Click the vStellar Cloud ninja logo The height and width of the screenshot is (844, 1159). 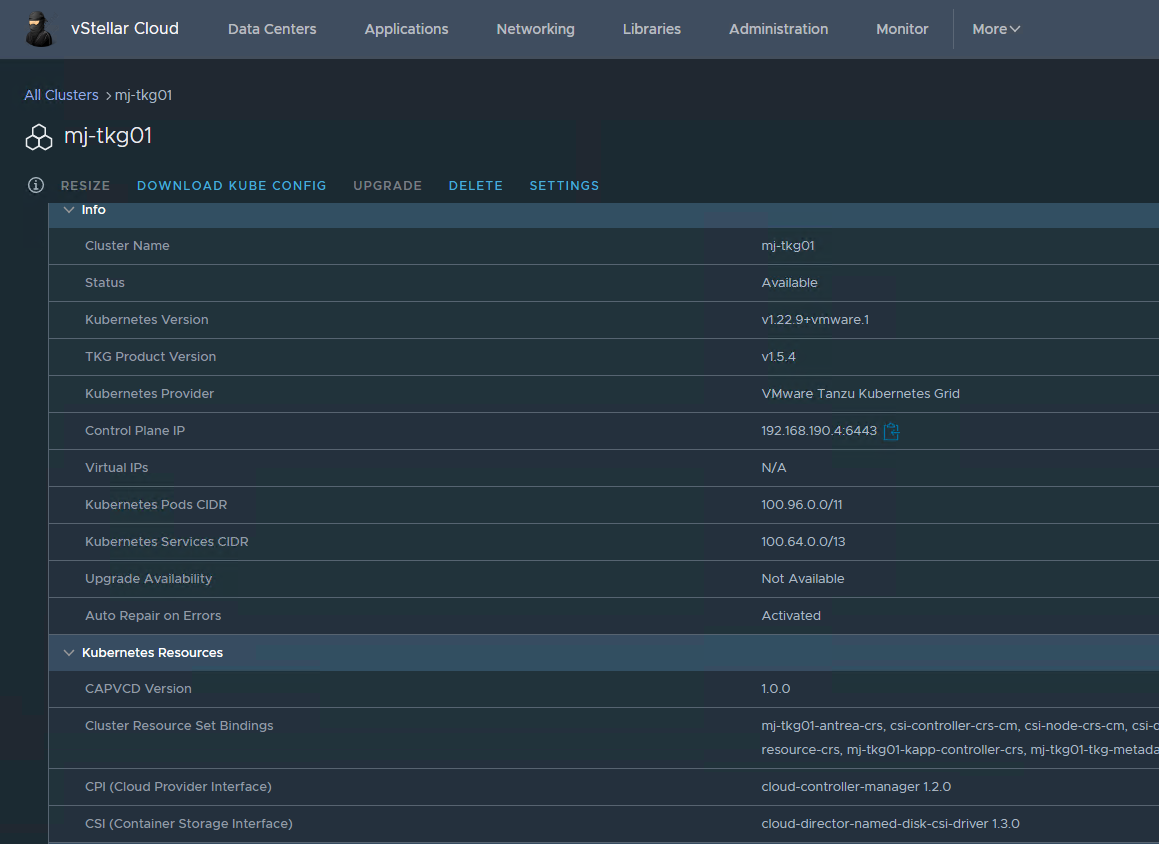[39, 29]
